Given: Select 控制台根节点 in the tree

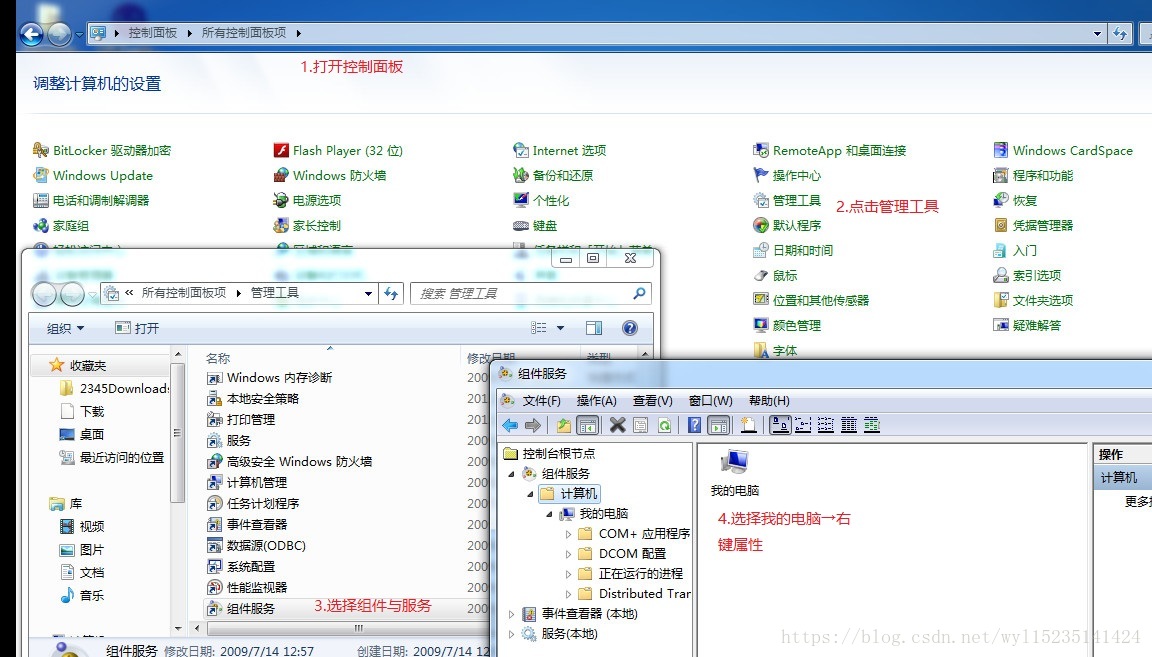Looking at the screenshot, I should (558, 453).
